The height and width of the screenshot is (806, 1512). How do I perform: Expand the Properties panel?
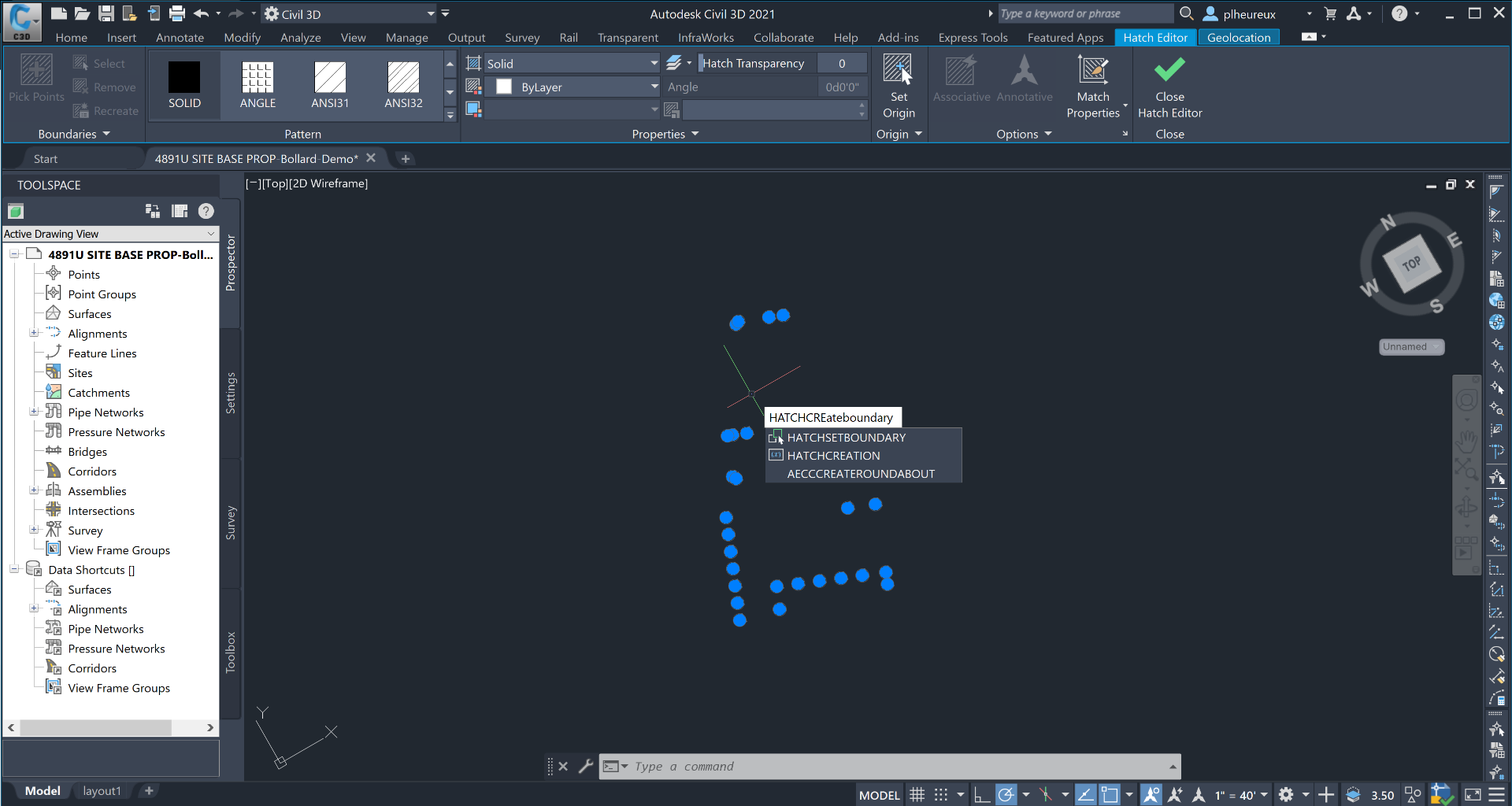(665, 134)
